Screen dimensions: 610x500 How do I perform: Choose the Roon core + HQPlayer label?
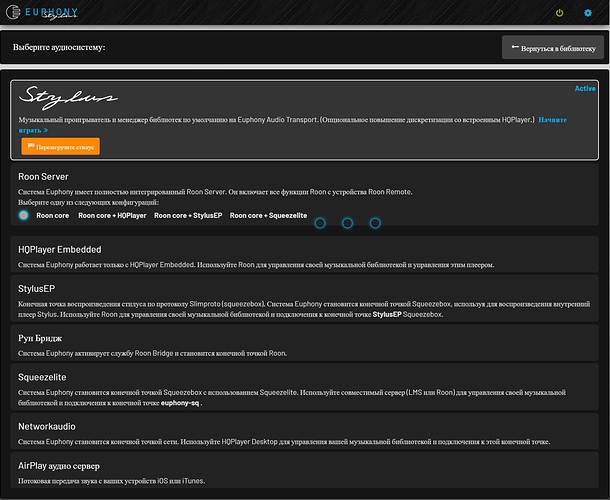click(x=112, y=215)
